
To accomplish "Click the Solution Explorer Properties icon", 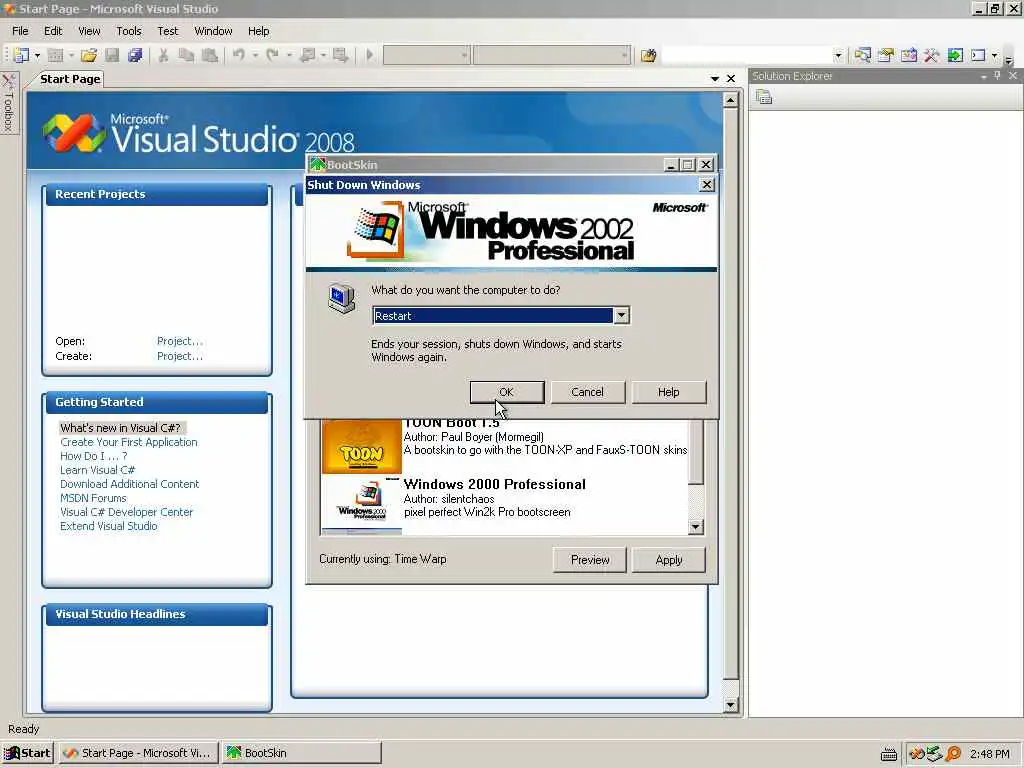I will [764, 97].
